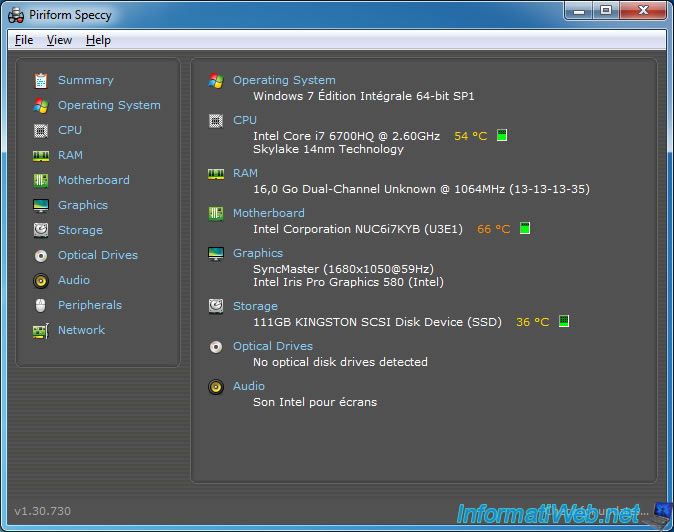The height and width of the screenshot is (532, 674).
Task: Click the v1.30.730 version label
Action: [43, 511]
